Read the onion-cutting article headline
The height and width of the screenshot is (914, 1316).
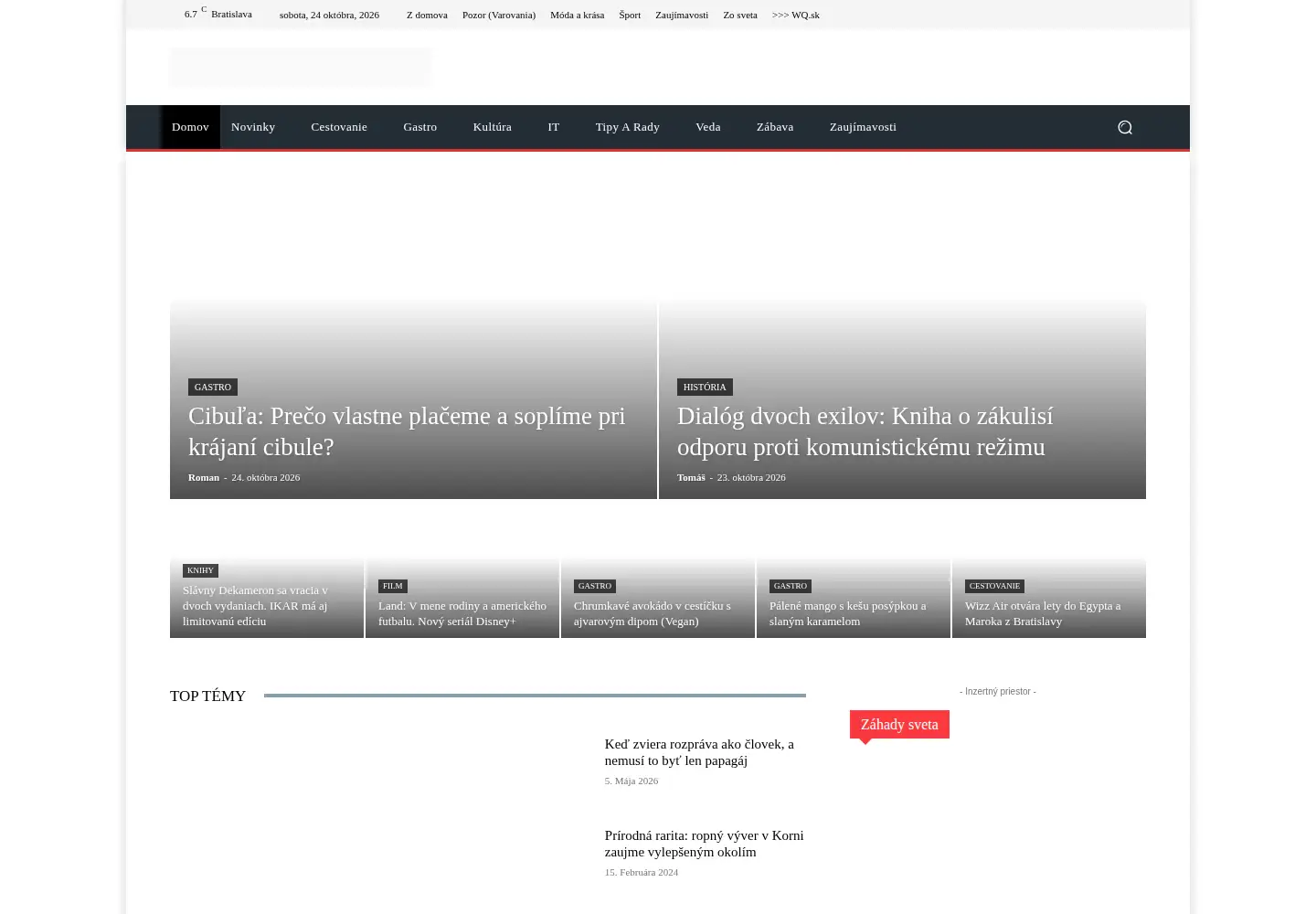[x=407, y=431]
